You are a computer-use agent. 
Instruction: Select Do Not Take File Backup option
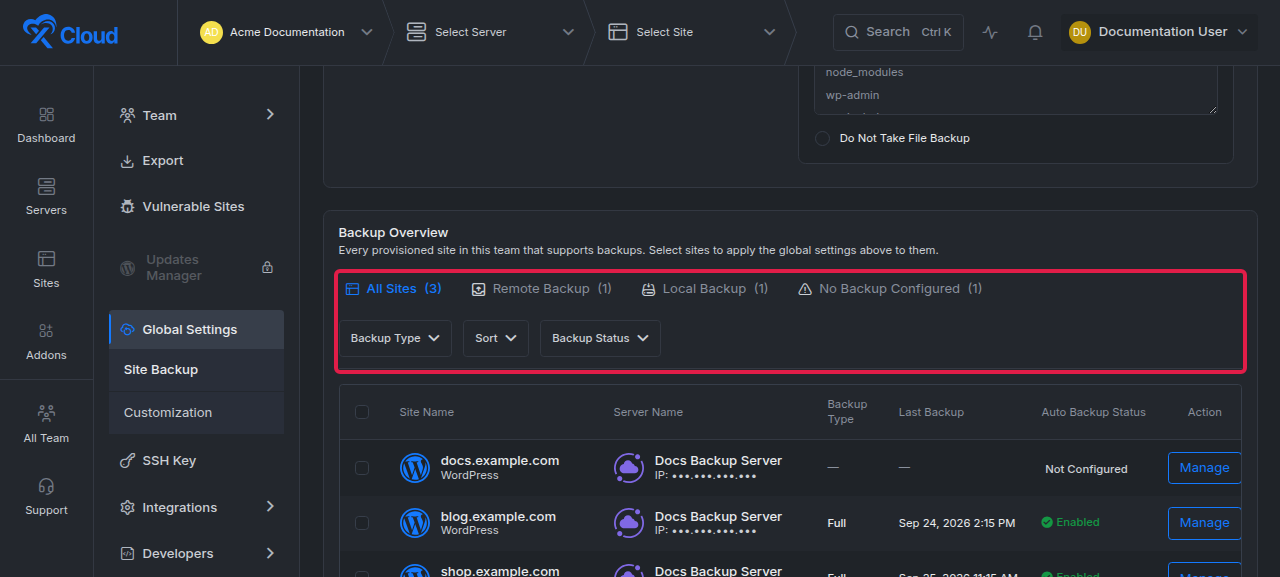[823, 138]
